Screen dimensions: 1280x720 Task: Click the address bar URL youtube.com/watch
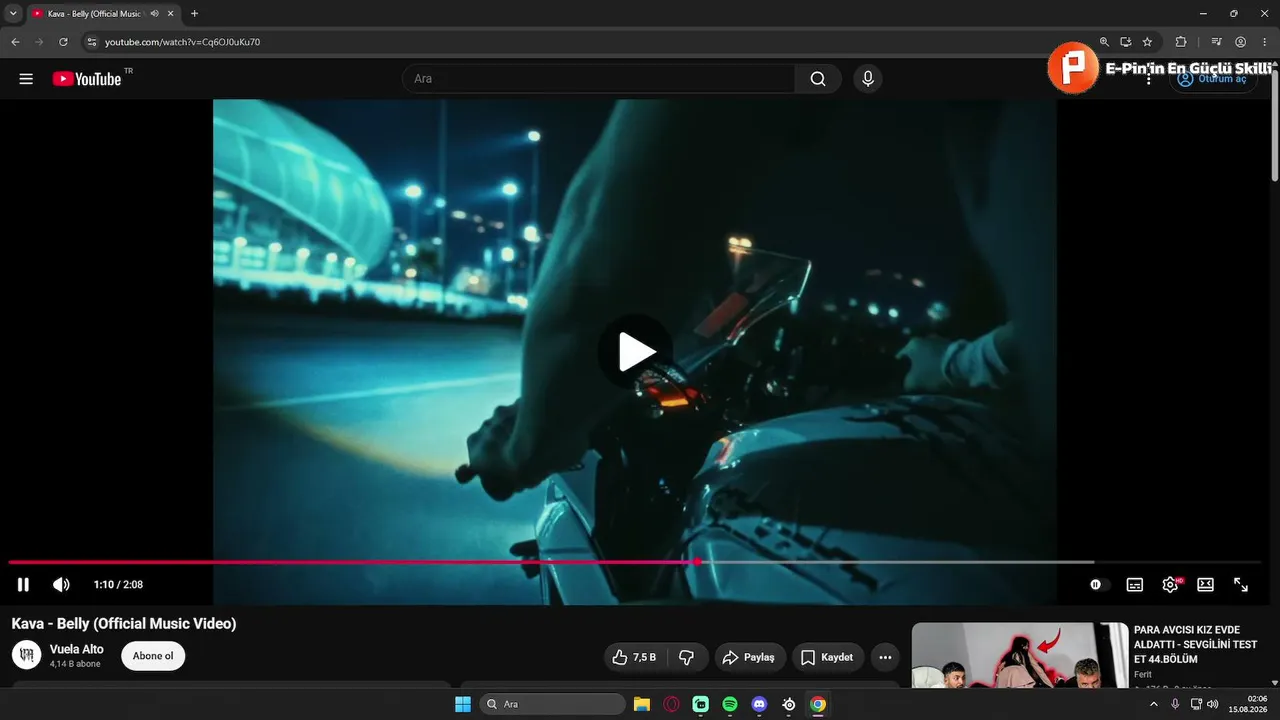pos(182,42)
